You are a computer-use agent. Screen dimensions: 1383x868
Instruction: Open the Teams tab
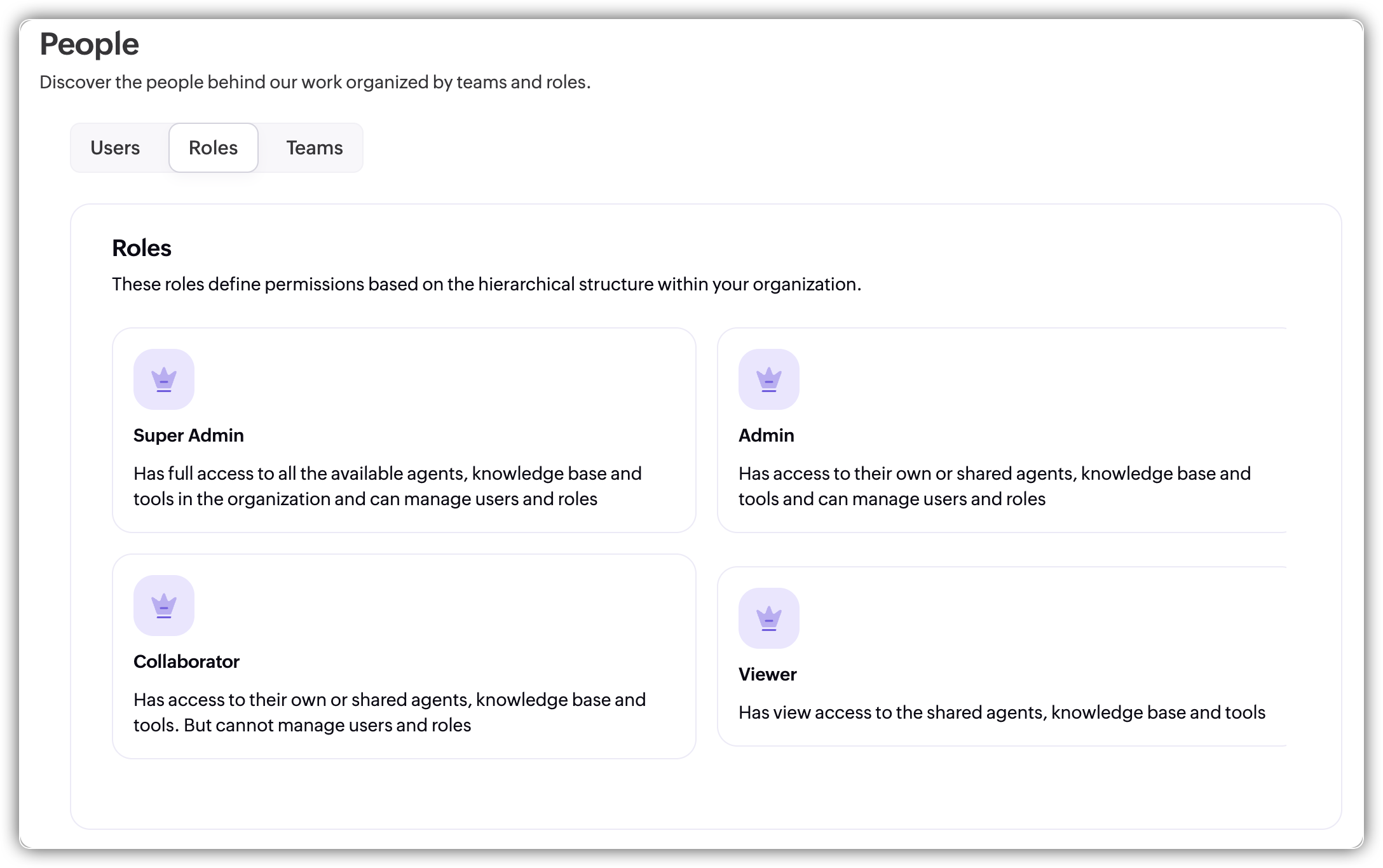(x=314, y=148)
